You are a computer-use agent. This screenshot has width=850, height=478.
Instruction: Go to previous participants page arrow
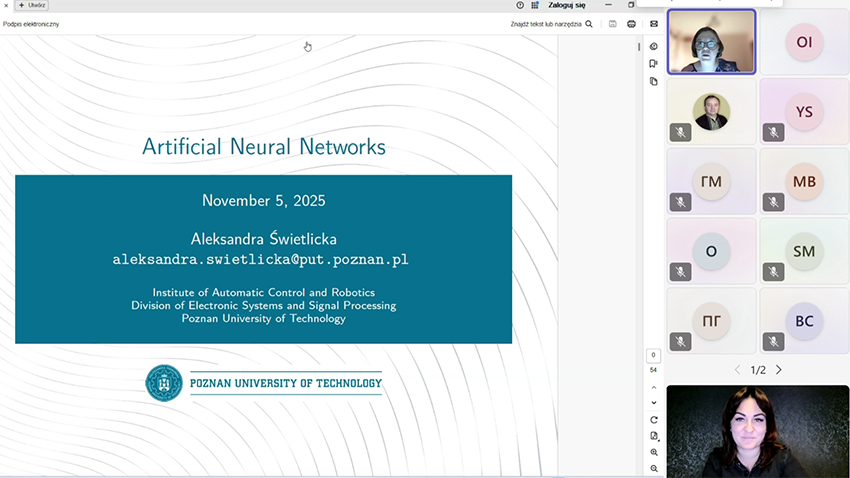(x=738, y=370)
